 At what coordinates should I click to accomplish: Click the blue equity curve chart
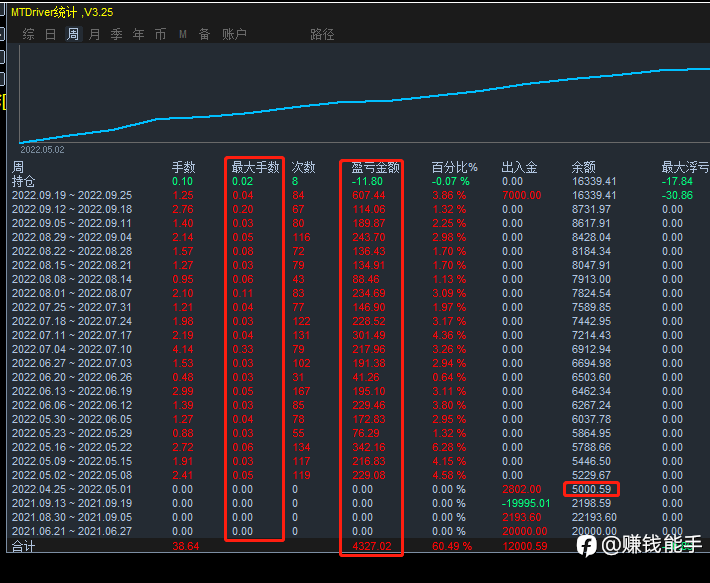(x=365, y=94)
